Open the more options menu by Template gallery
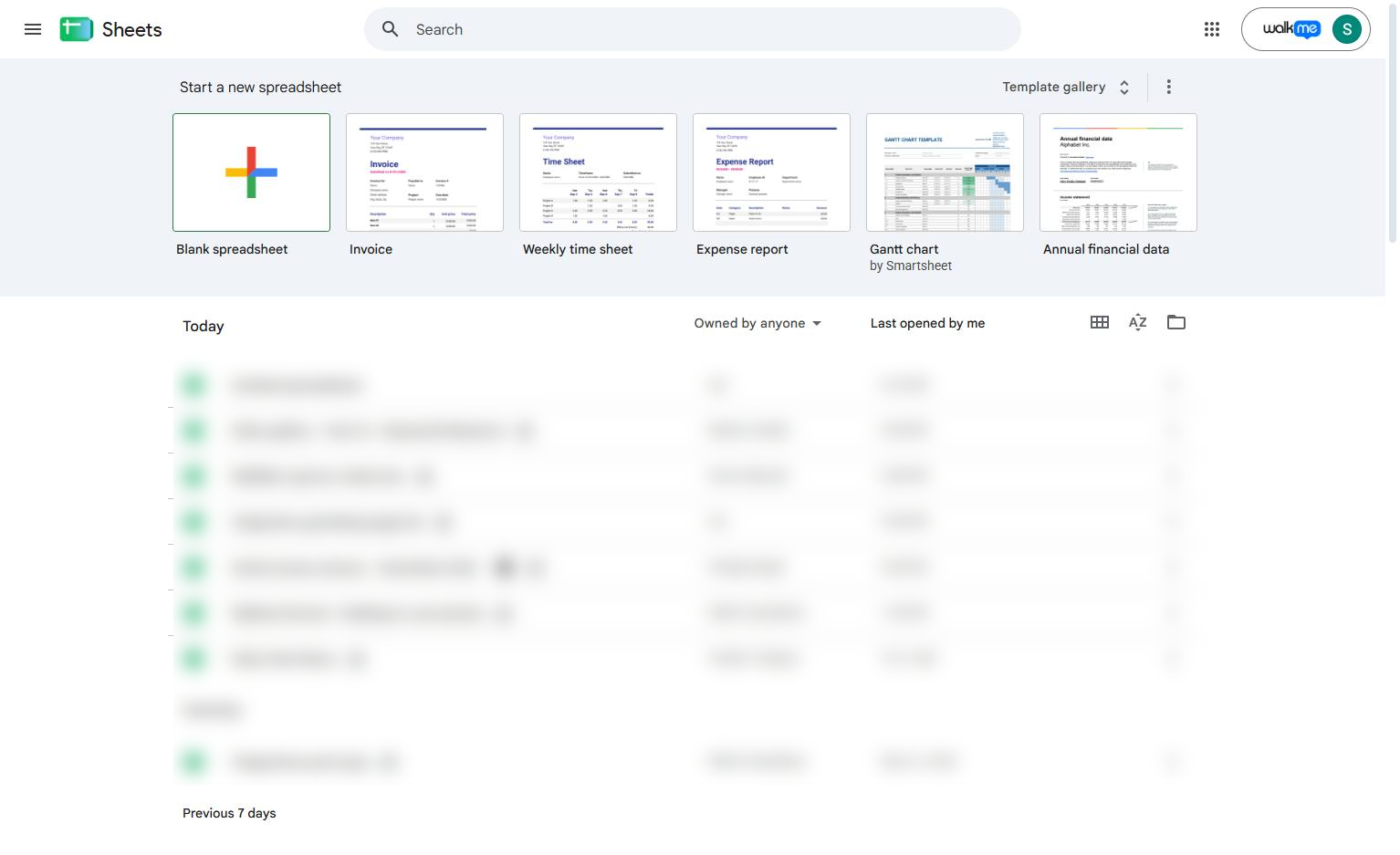1400x855 pixels. [1169, 87]
